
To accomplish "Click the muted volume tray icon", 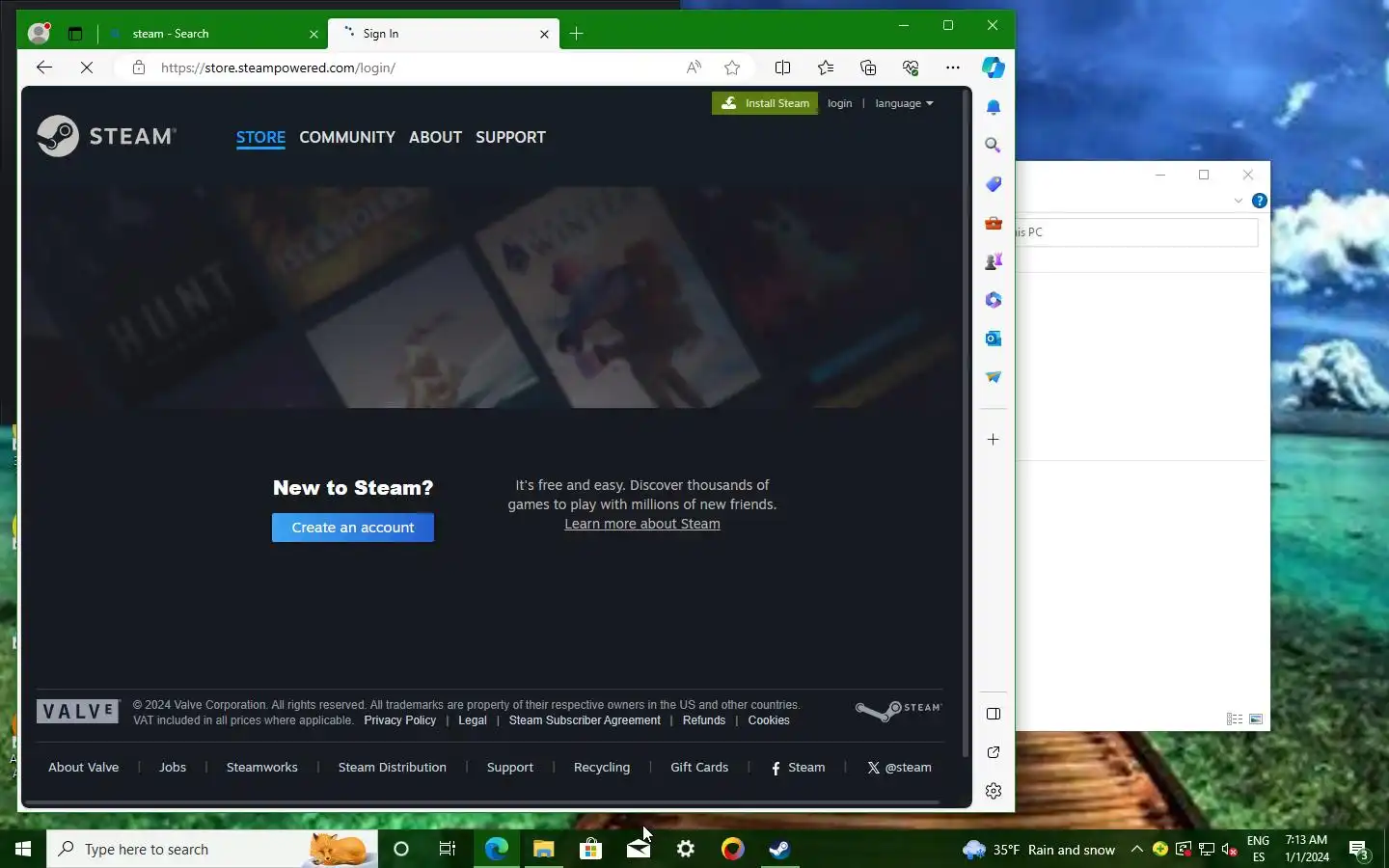I will tap(1230, 850).
